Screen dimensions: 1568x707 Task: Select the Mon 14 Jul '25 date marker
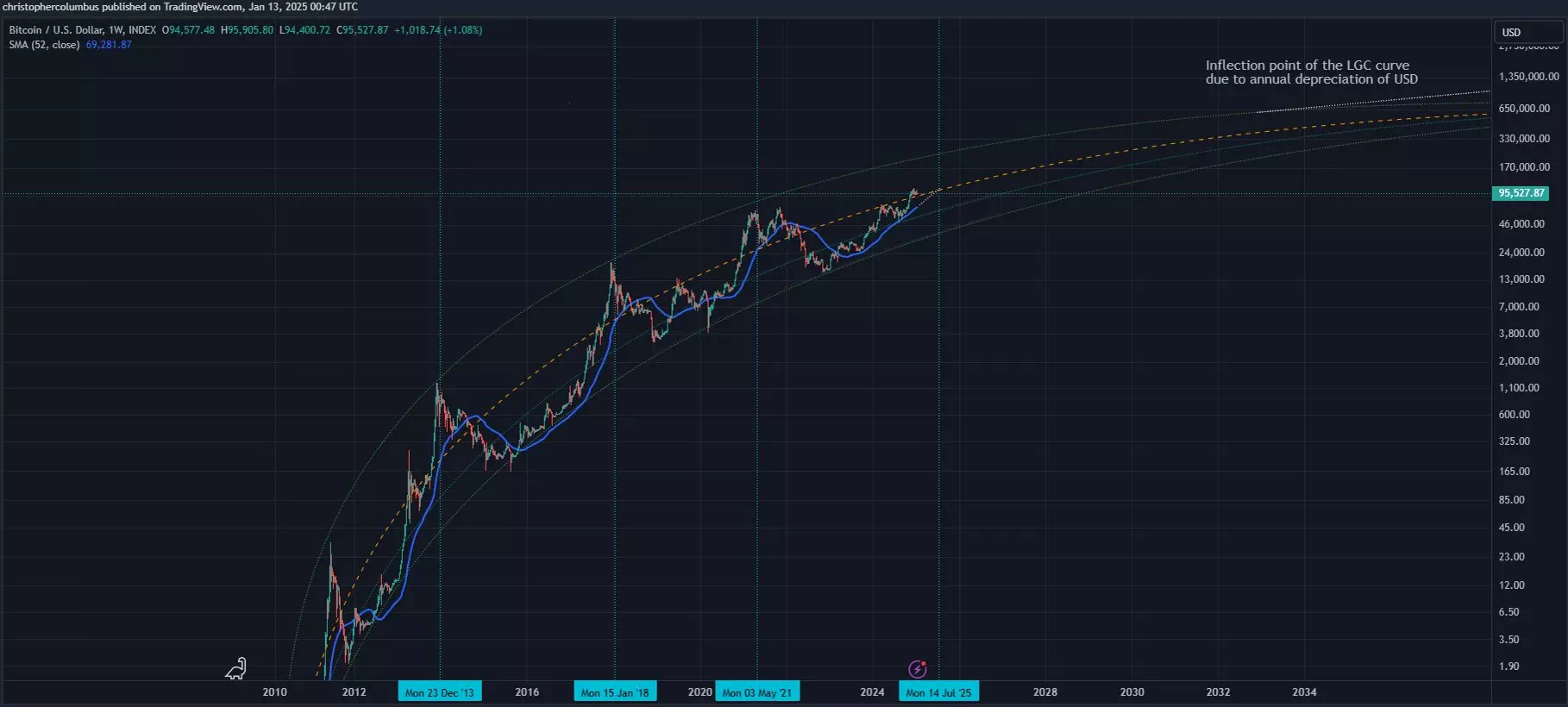[938, 692]
